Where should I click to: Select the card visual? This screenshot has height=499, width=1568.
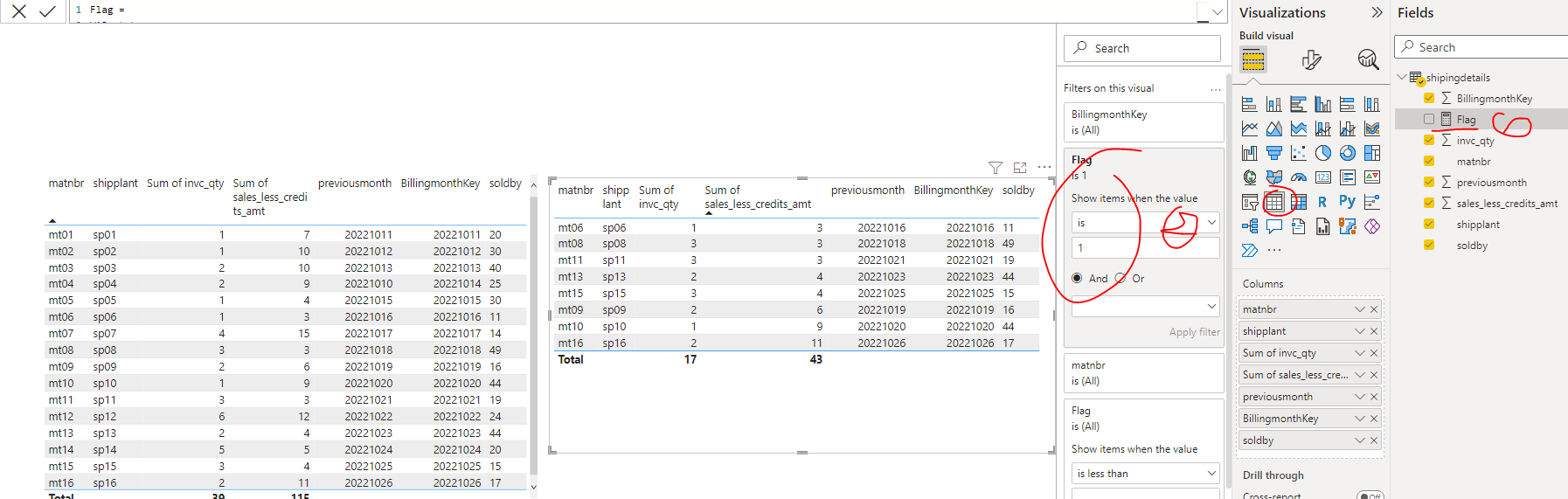pos(1323,177)
